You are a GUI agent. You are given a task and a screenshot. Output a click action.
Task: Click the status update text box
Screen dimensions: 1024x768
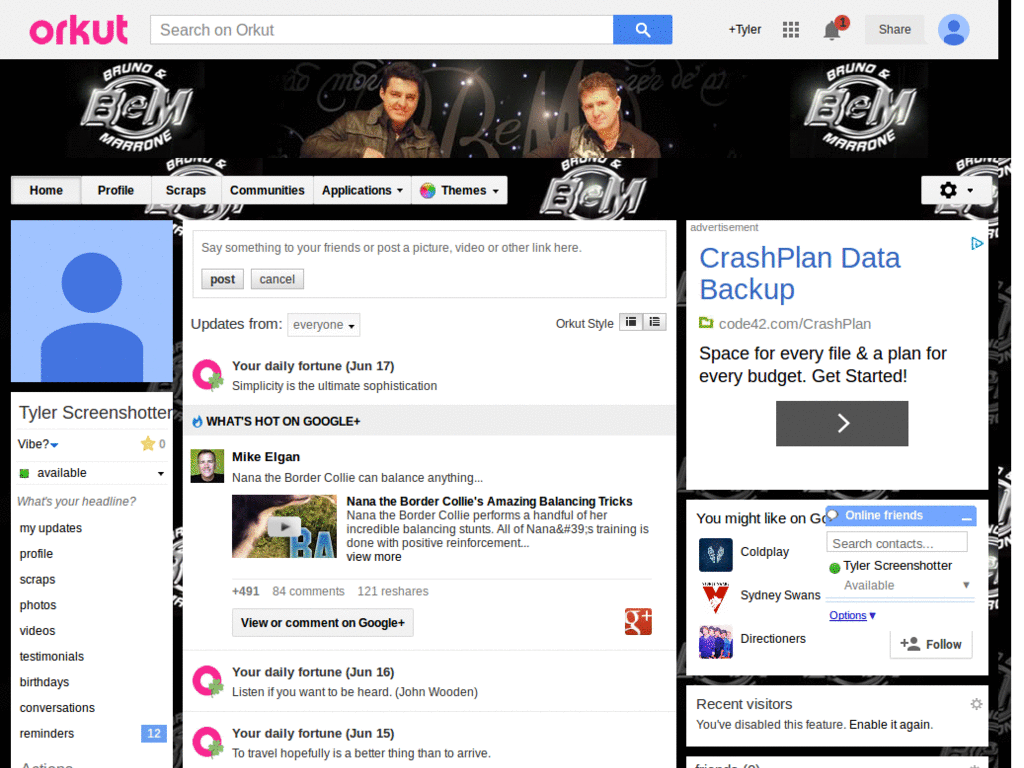tap(429, 248)
